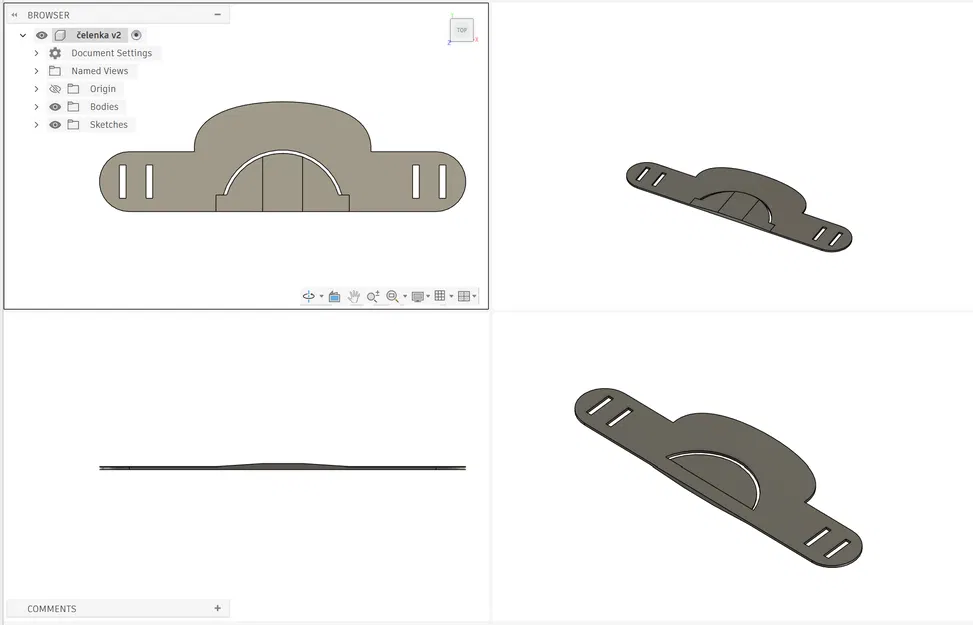Select the Named Views label
The width and height of the screenshot is (973, 625).
[99, 71]
